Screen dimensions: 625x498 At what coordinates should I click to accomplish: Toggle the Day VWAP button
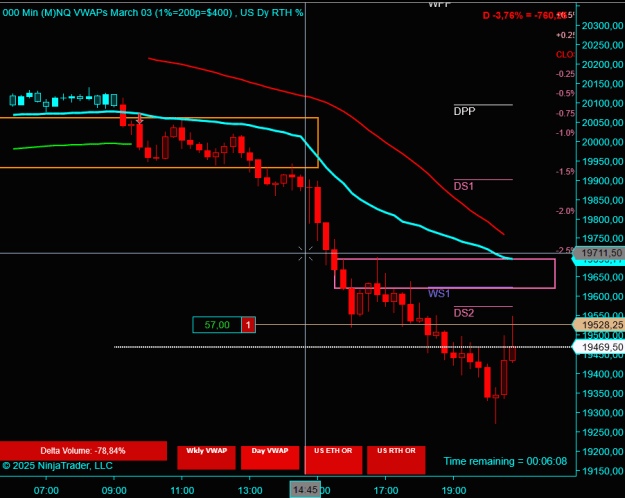click(270, 458)
